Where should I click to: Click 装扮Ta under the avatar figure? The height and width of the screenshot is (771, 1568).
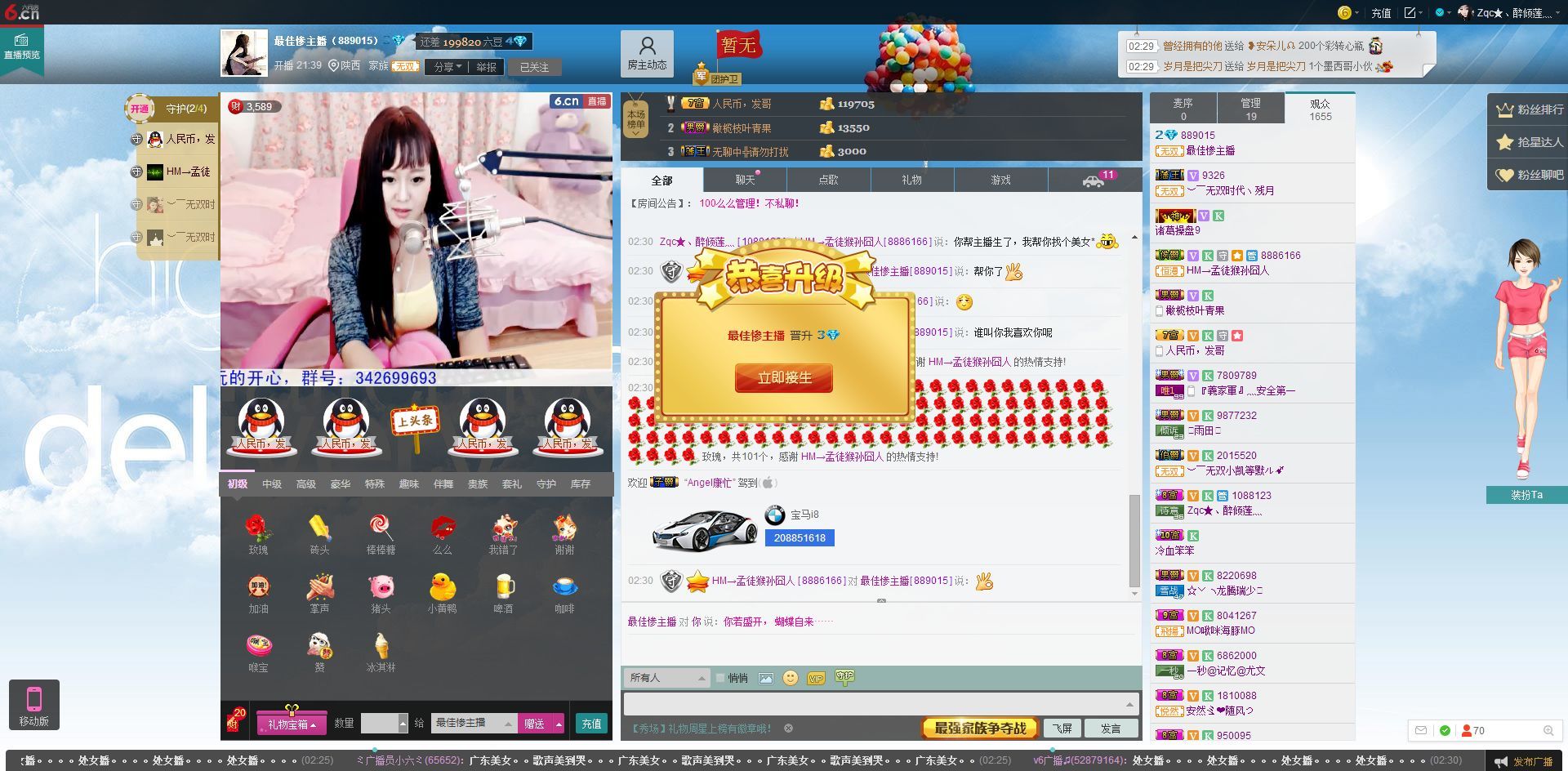(x=1526, y=495)
